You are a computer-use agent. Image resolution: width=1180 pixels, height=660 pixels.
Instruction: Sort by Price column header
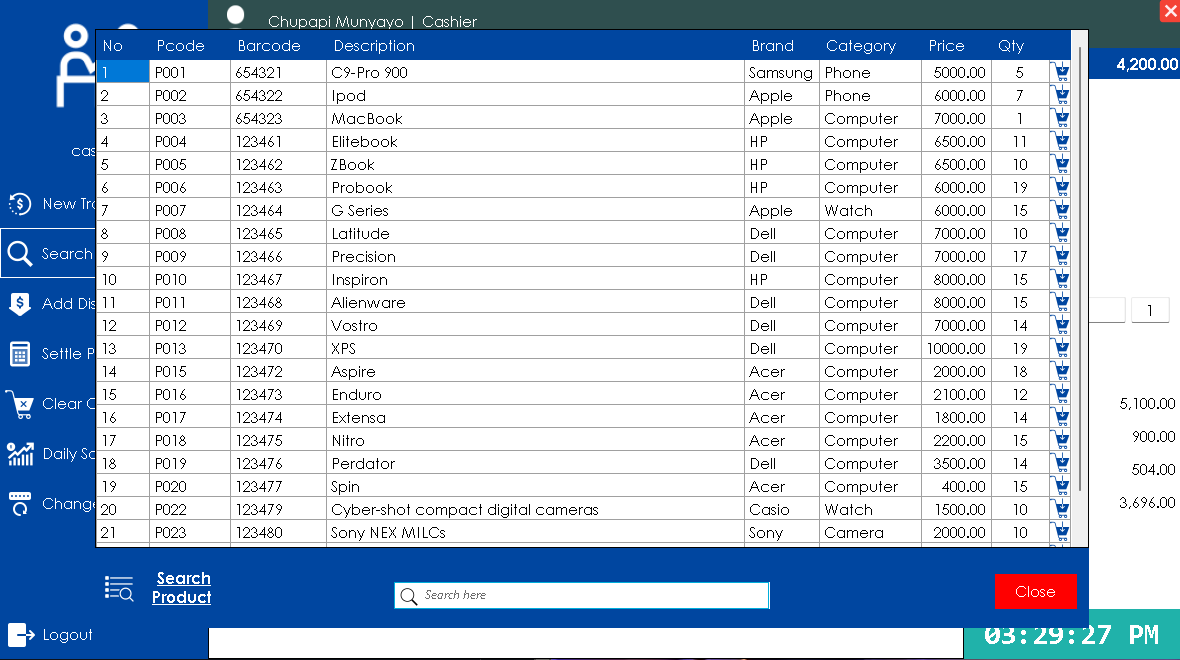pyautogui.click(x=946, y=46)
